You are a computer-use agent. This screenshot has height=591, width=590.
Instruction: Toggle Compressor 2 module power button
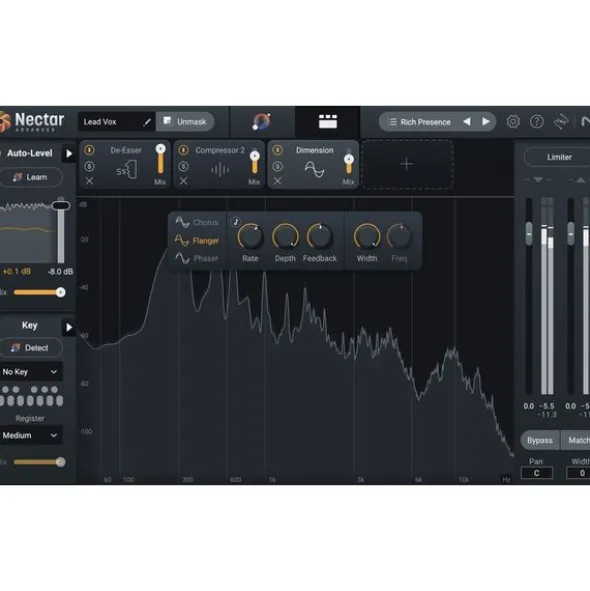(183, 150)
